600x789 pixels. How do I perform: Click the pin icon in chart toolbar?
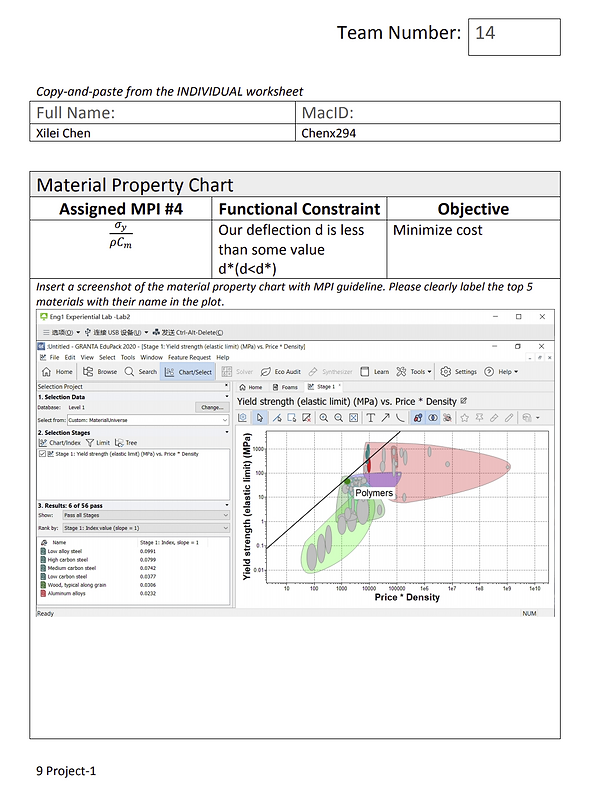[479, 418]
